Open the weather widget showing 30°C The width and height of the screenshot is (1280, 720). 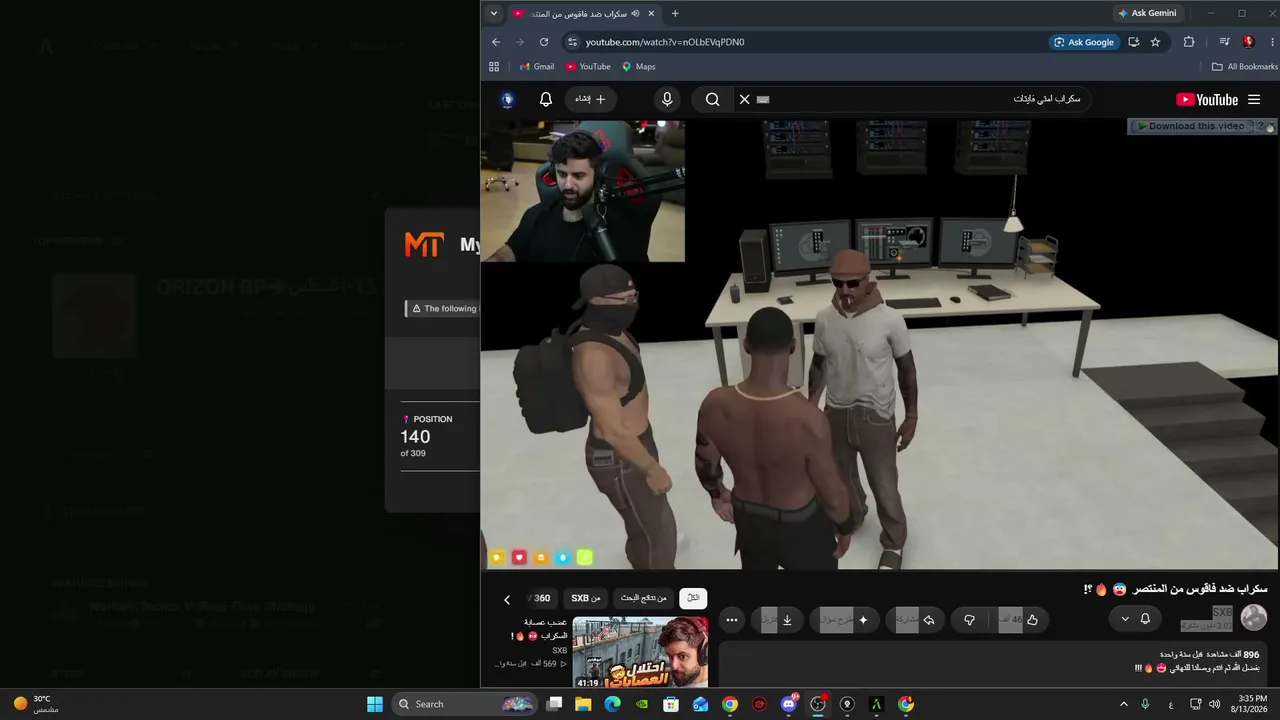pos(35,704)
